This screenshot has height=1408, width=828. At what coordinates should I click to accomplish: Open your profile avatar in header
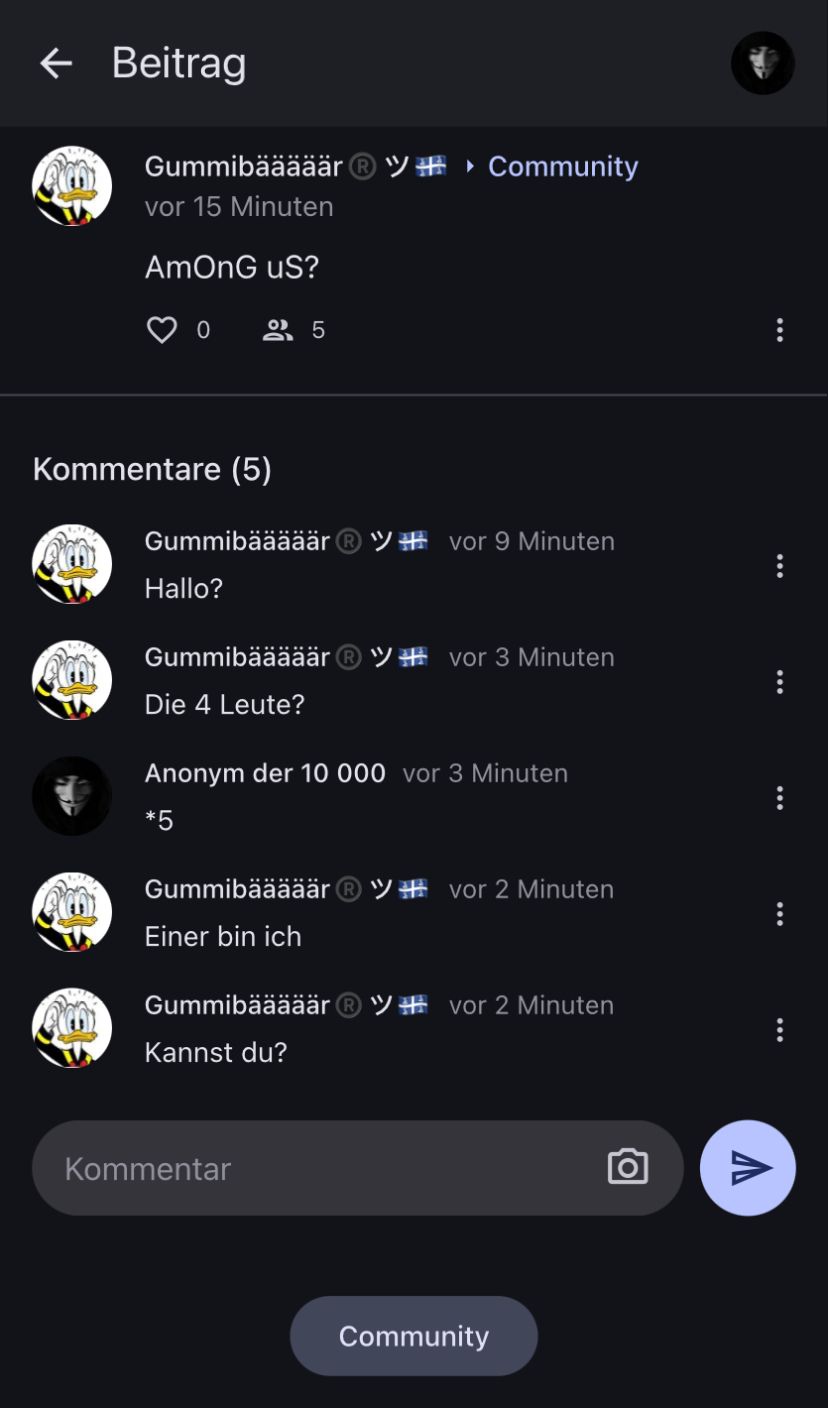click(762, 64)
